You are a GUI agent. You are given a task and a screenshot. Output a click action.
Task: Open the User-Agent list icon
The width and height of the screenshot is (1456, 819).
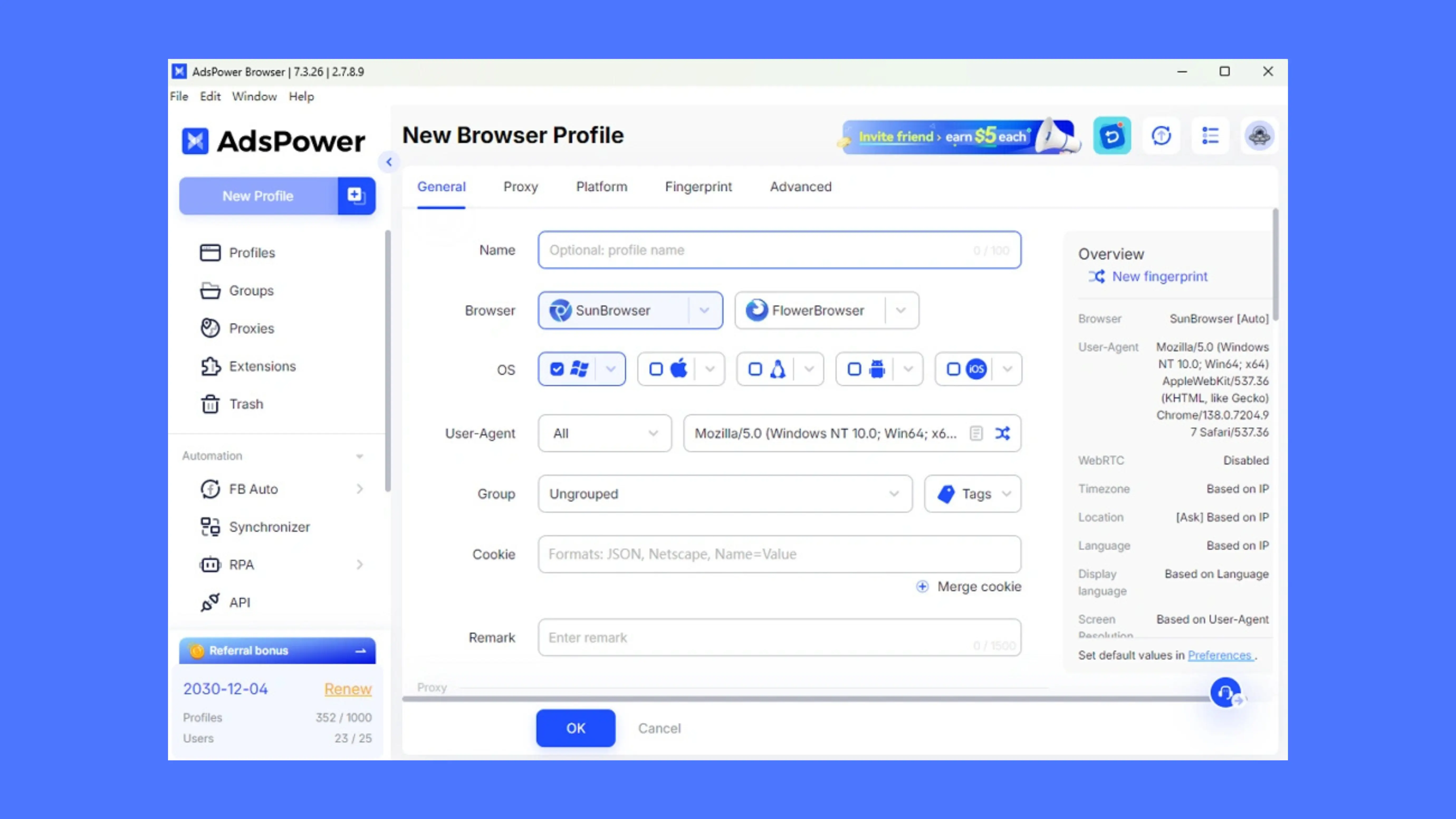(x=976, y=434)
